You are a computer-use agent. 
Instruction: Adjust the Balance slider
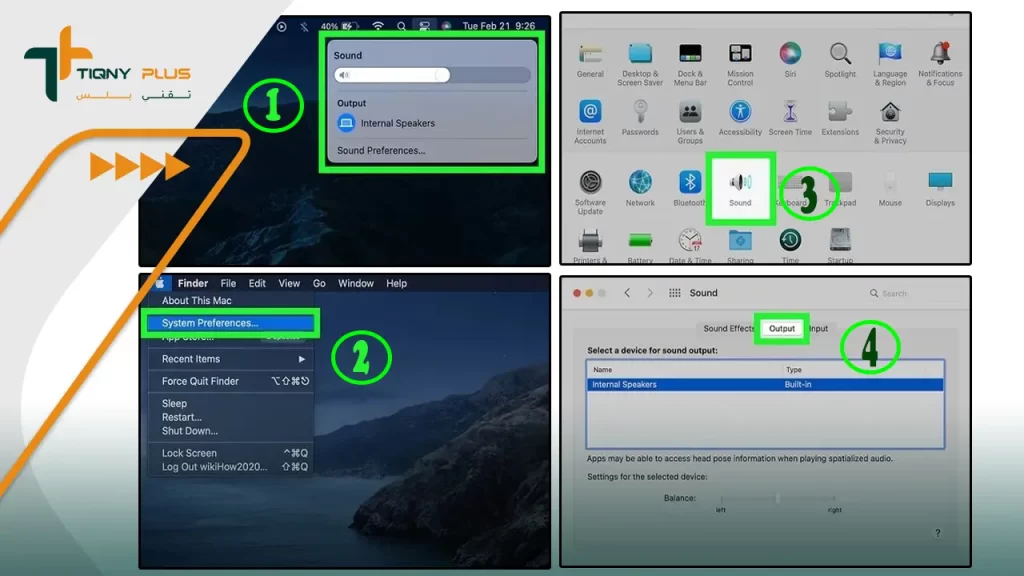tap(777, 498)
